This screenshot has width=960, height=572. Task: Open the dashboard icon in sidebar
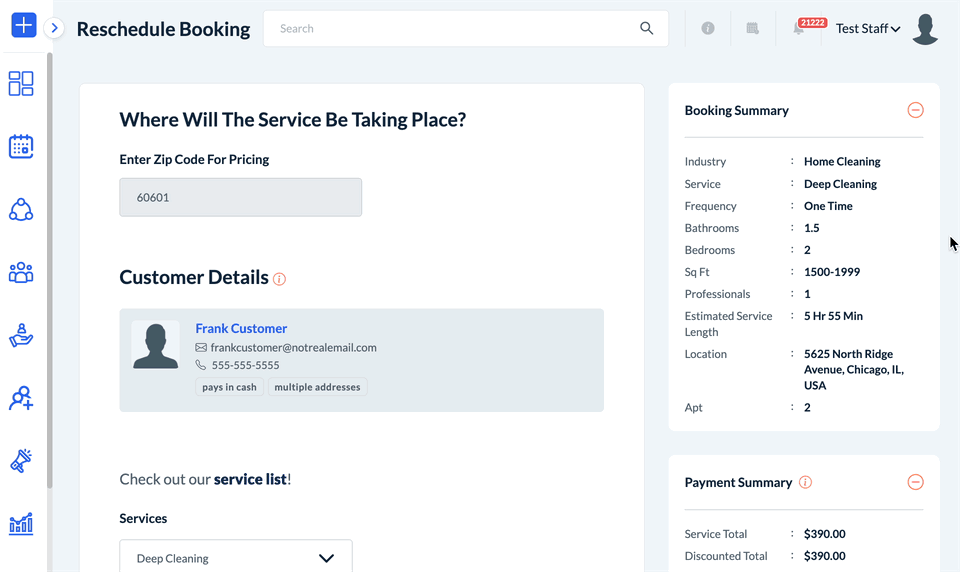pyautogui.click(x=21, y=84)
